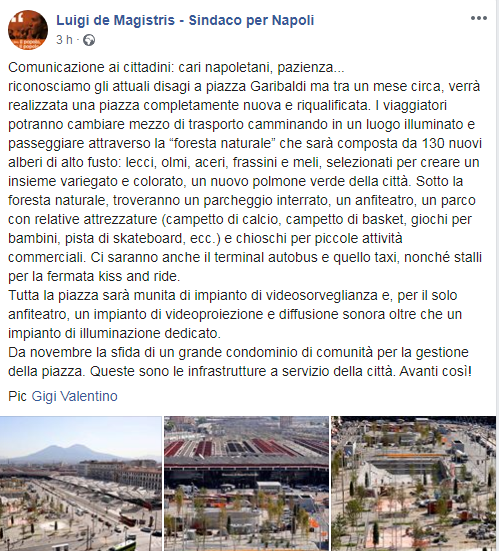Click the word 'Pic' before the photographer credit
Viewport: 499px width, 551px height.
[x=17, y=396]
